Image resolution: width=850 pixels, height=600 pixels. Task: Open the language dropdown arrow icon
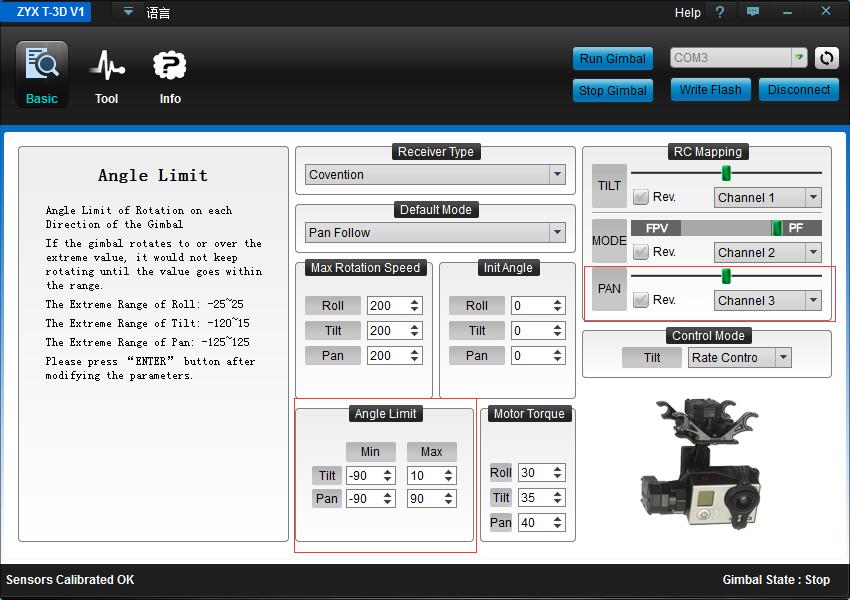pos(128,12)
